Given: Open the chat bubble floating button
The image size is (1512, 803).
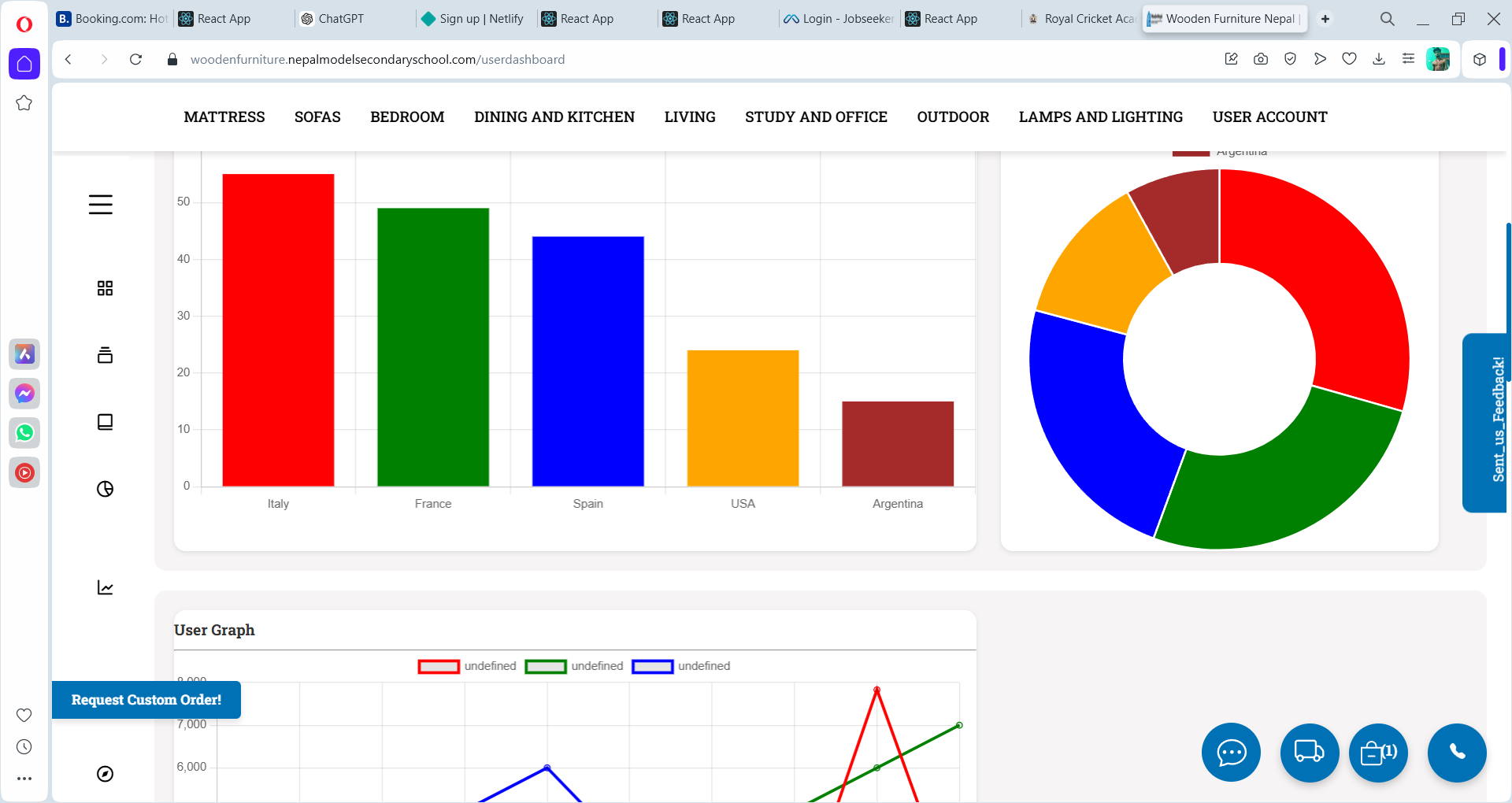Looking at the screenshot, I should (x=1231, y=753).
